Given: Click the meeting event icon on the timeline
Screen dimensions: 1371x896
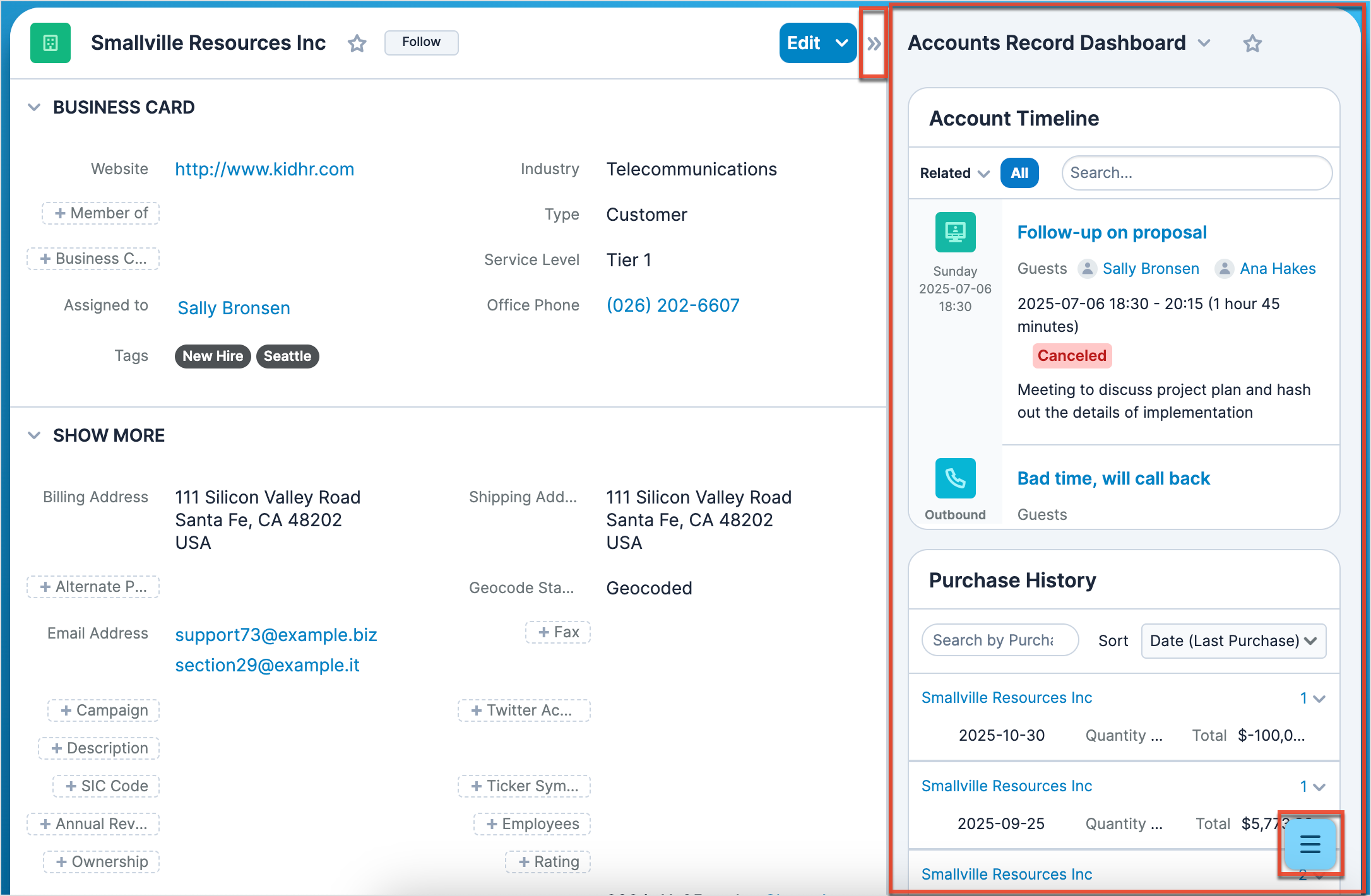Looking at the screenshot, I should pos(955,232).
